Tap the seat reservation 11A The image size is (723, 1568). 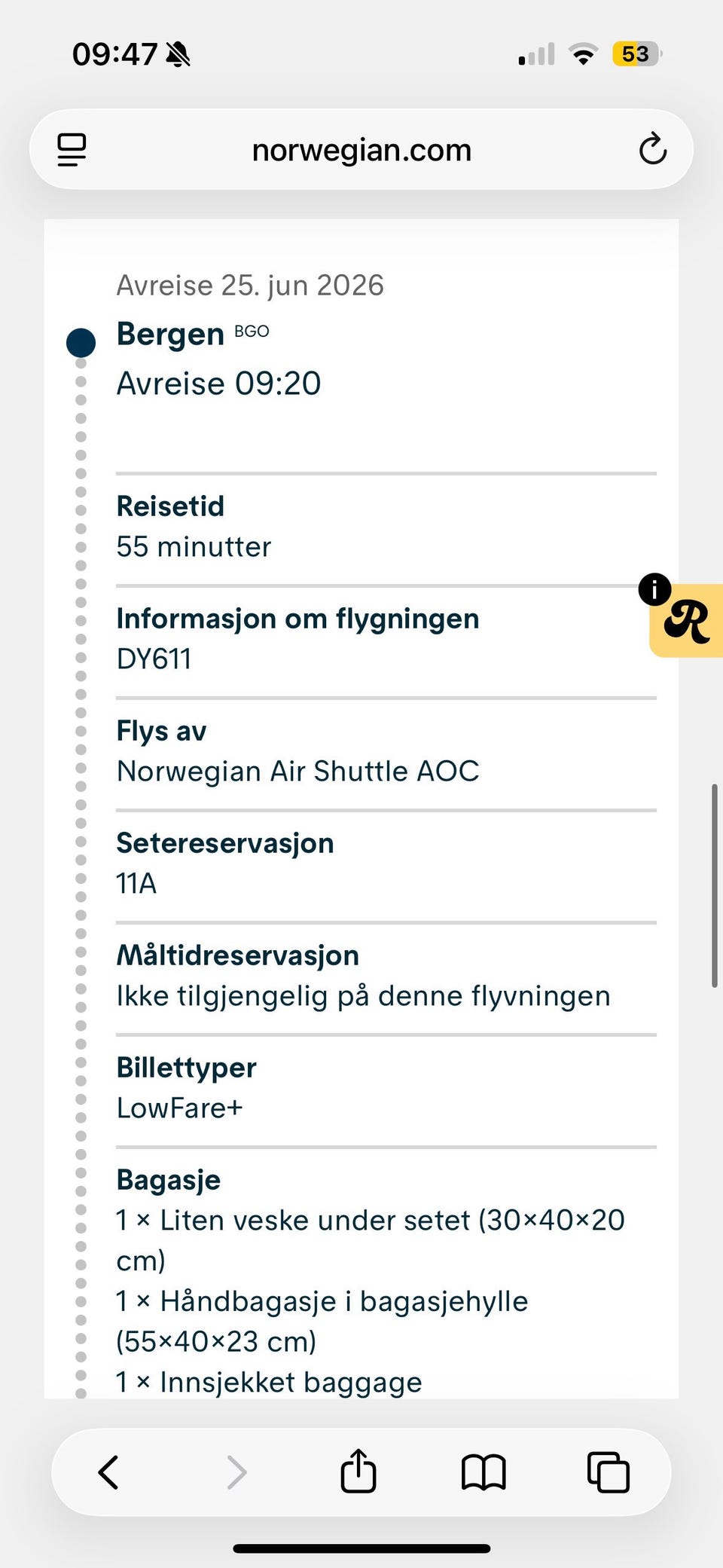tap(136, 883)
